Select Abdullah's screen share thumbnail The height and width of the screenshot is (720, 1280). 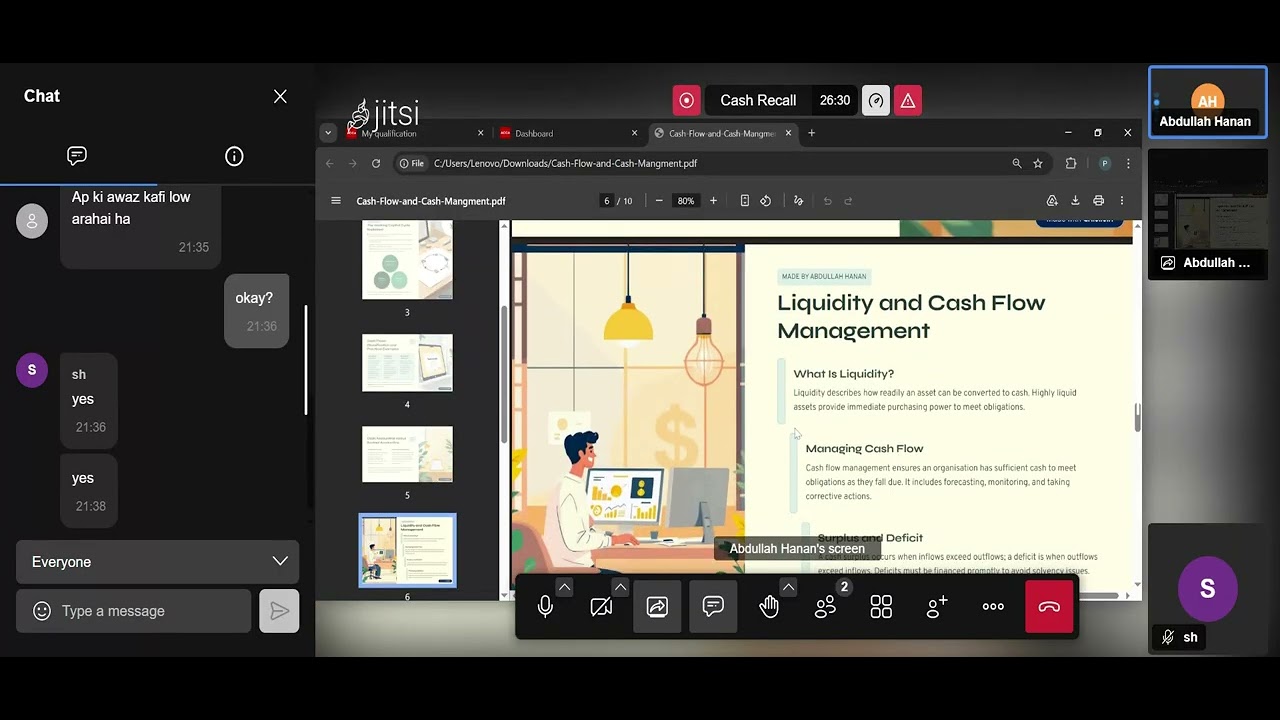point(1207,214)
